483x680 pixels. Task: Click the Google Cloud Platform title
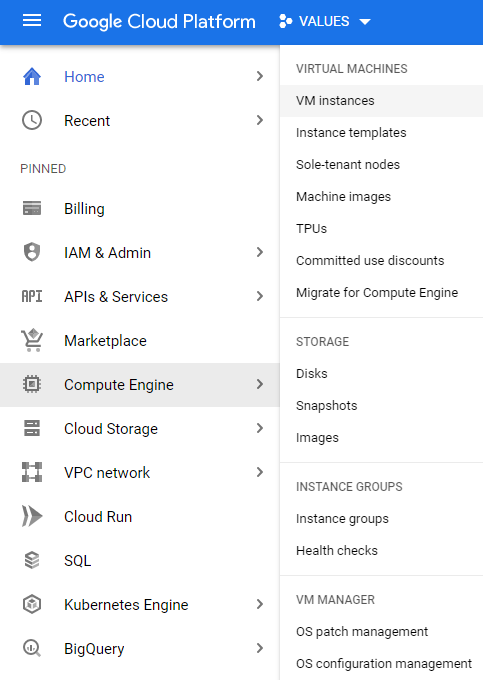point(159,21)
